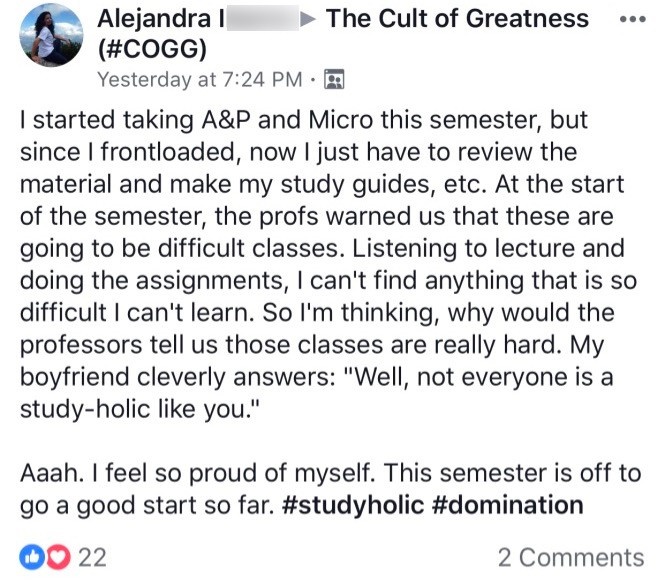Viewport: 665px width, 586px height.
Task: Open the 2 Comments link
Action: (571, 557)
